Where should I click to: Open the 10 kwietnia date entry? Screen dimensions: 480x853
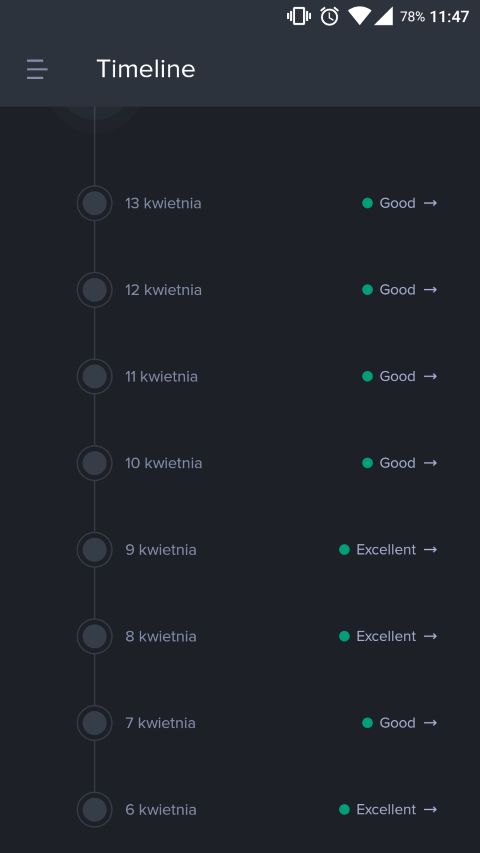pos(163,463)
